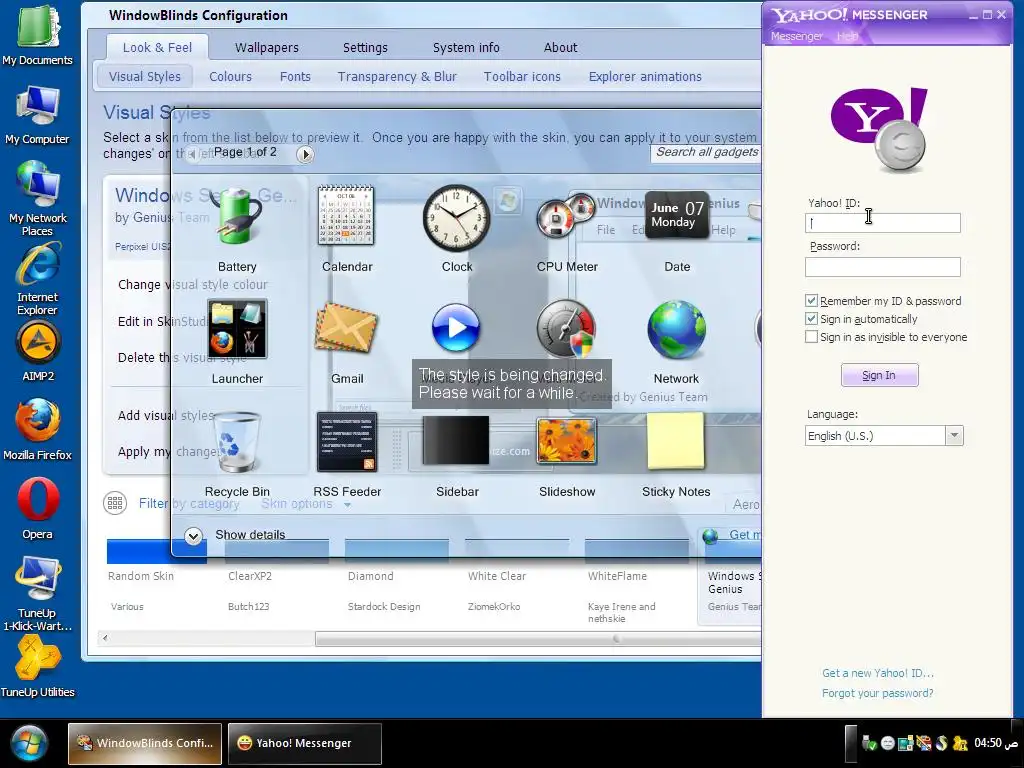Click Filter by category grid button
This screenshot has height=768, width=1024.
(115, 503)
